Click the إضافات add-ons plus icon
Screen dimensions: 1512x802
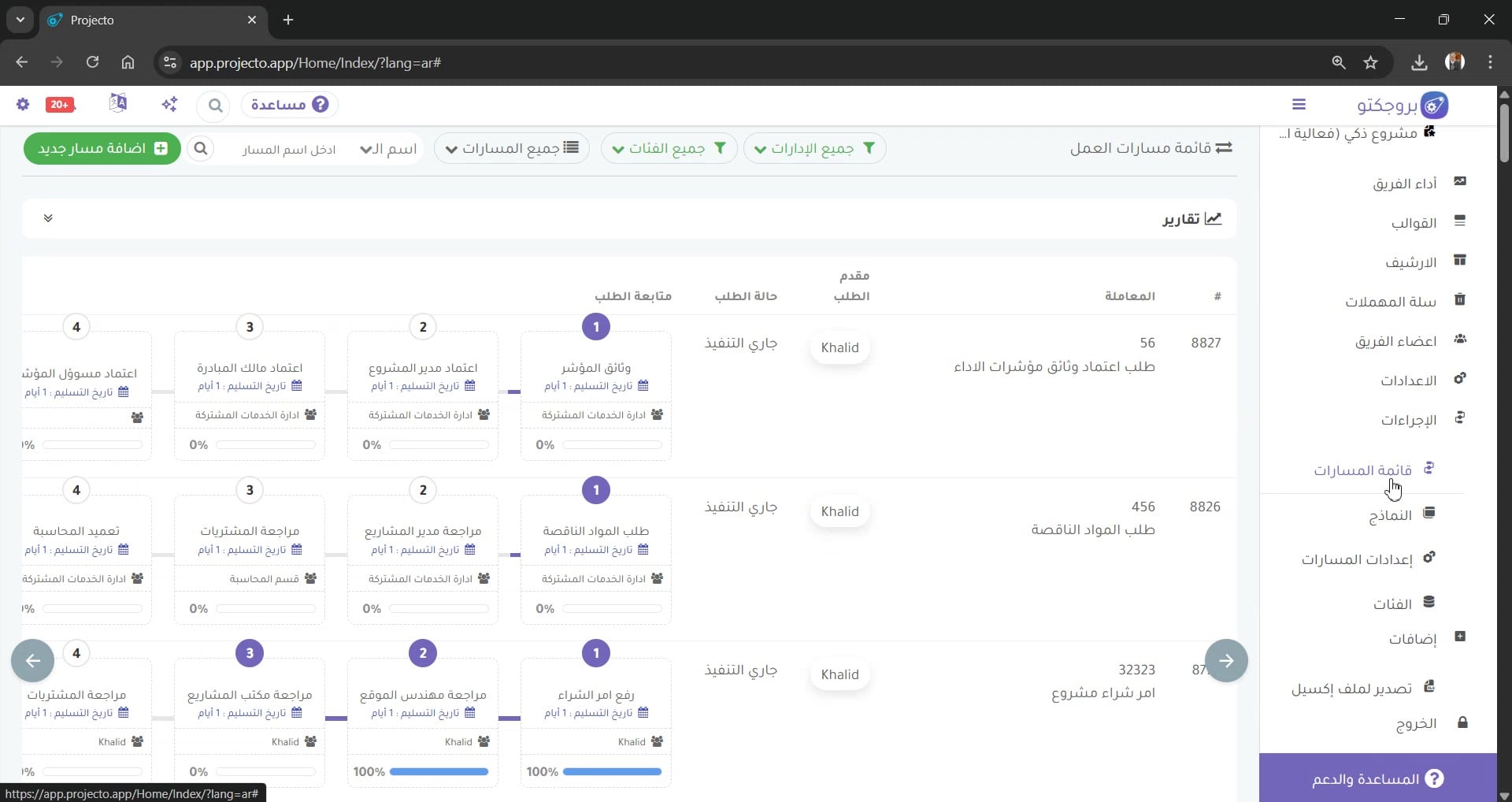click(1460, 637)
